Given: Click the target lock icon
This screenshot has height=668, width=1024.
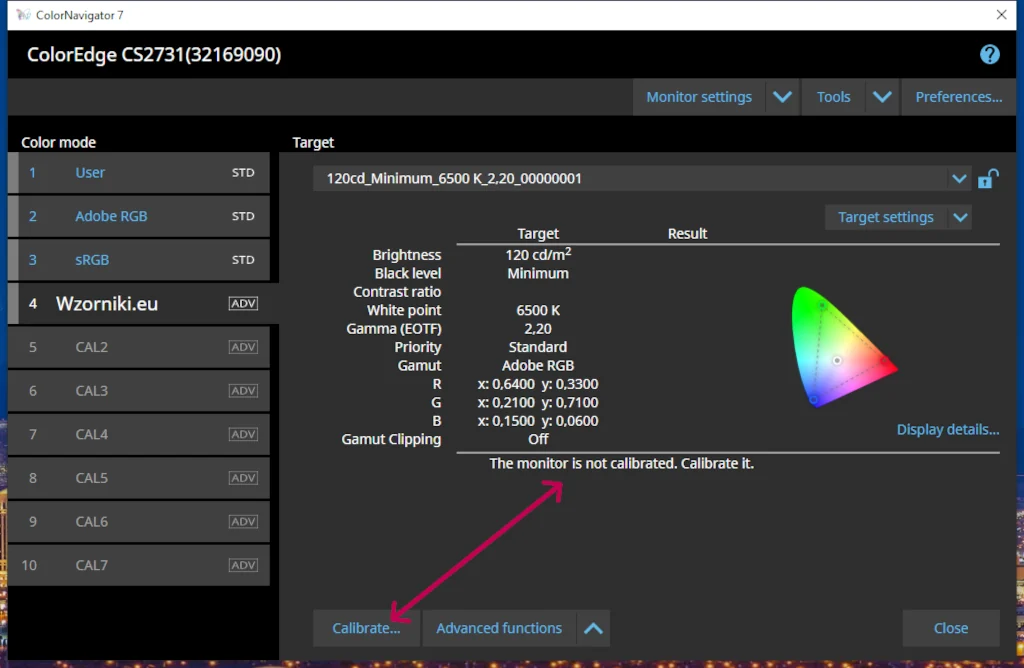Looking at the screenshot, I should coord(987,179).
